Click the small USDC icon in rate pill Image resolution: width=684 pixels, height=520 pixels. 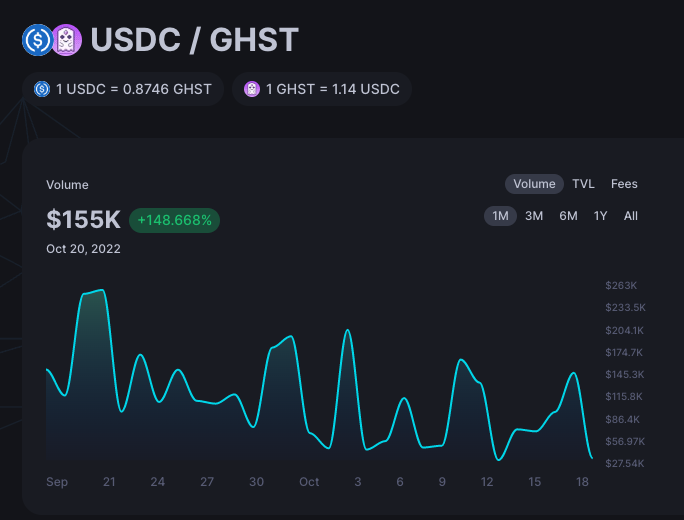click(42, 89)
